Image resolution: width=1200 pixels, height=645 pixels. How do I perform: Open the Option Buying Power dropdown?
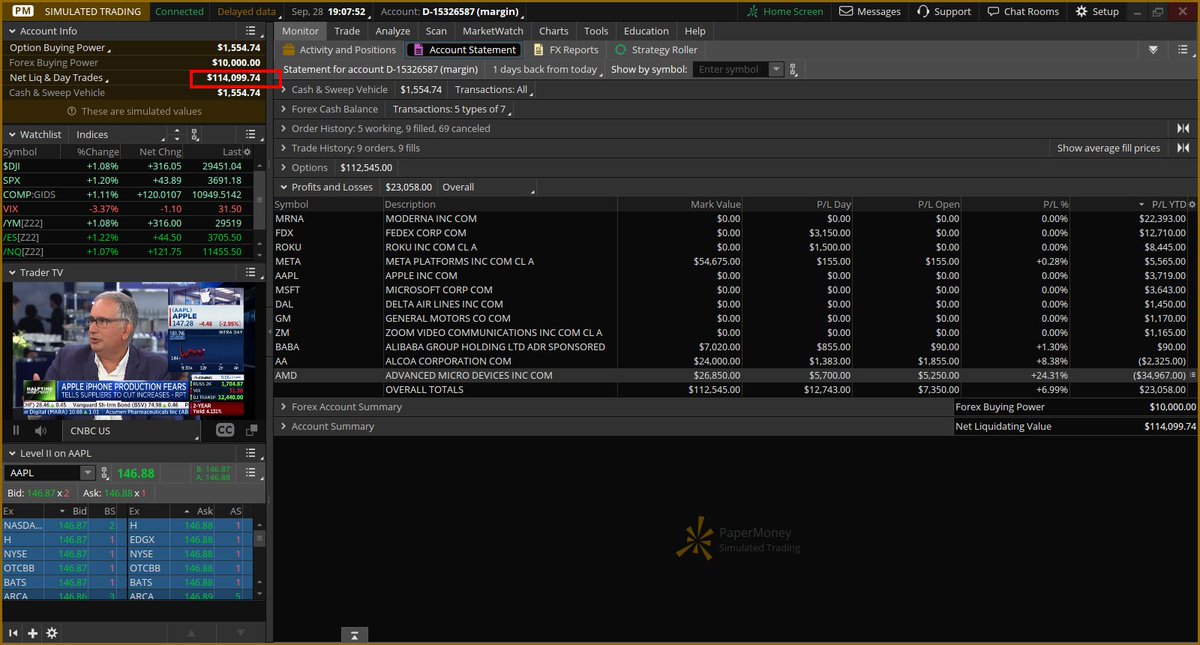62,47
